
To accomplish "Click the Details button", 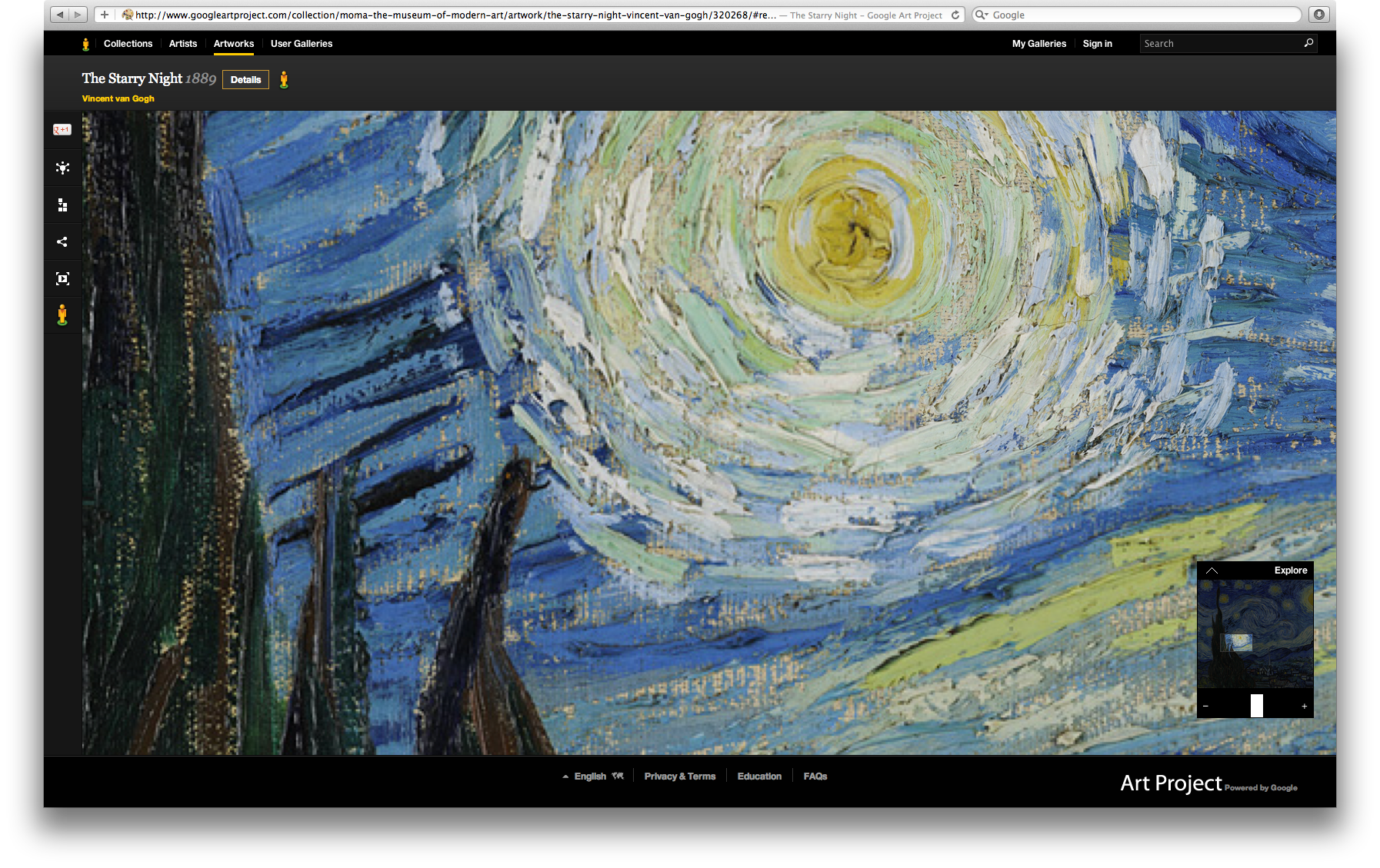I will click(245, 79).
